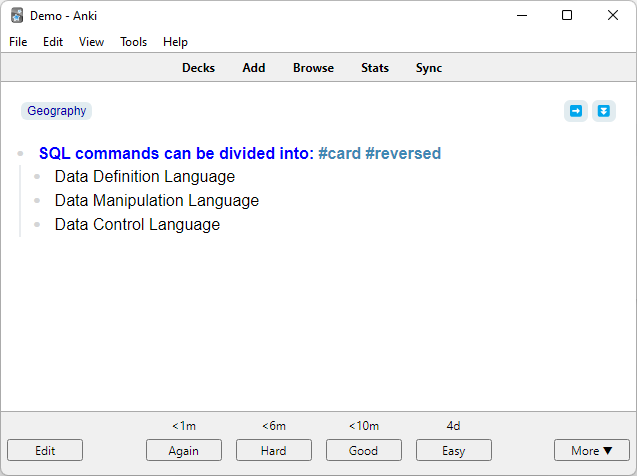Viewport: 637px width, 476px height.
Task: Click the Geography deck tag
Action: [57, 111]
